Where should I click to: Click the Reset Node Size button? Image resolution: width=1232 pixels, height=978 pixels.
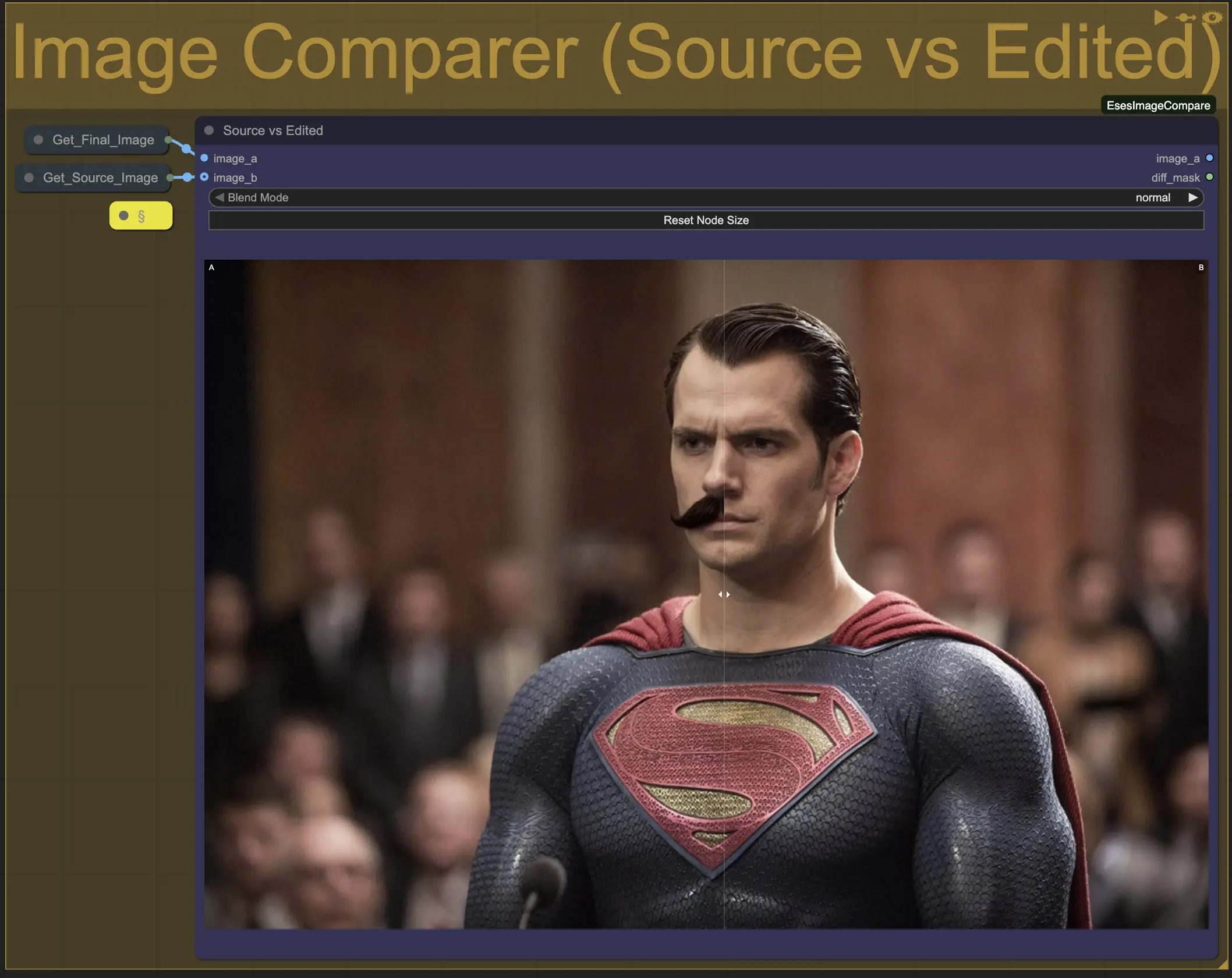coord(706,220)
